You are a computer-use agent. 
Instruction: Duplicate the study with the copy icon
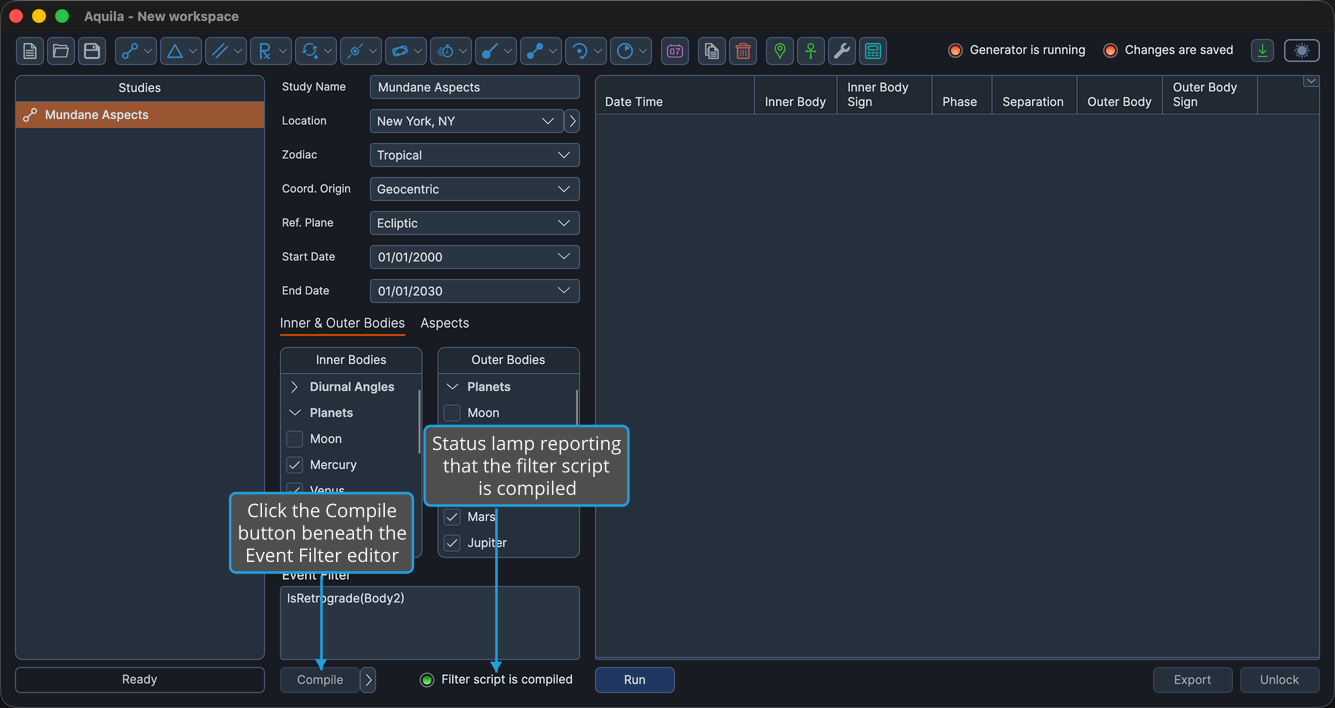pyautogui.click(x=711, y=51)
